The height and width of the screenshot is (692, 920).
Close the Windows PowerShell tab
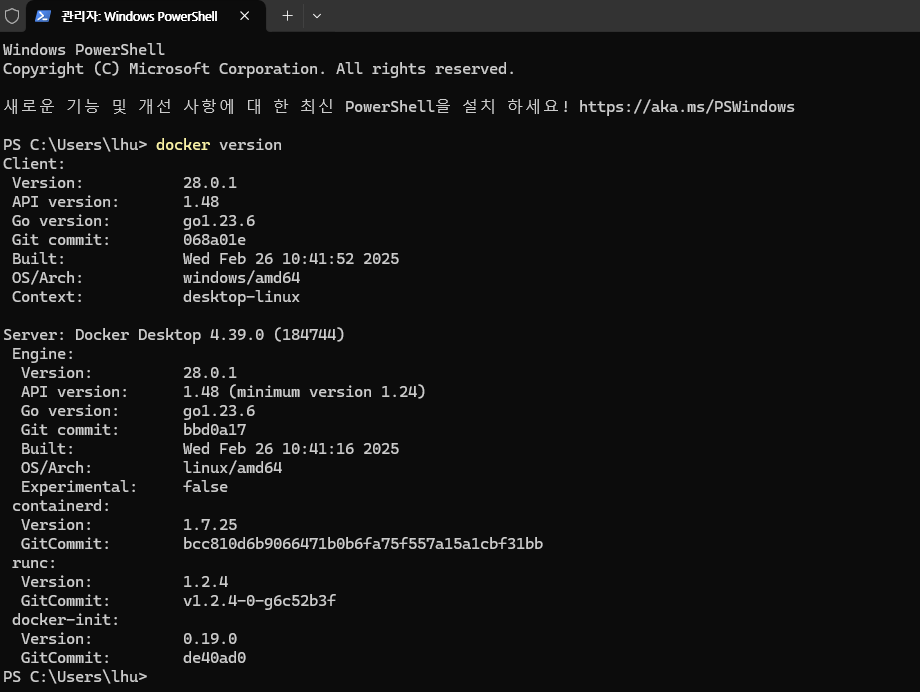[x=245, y=16]
